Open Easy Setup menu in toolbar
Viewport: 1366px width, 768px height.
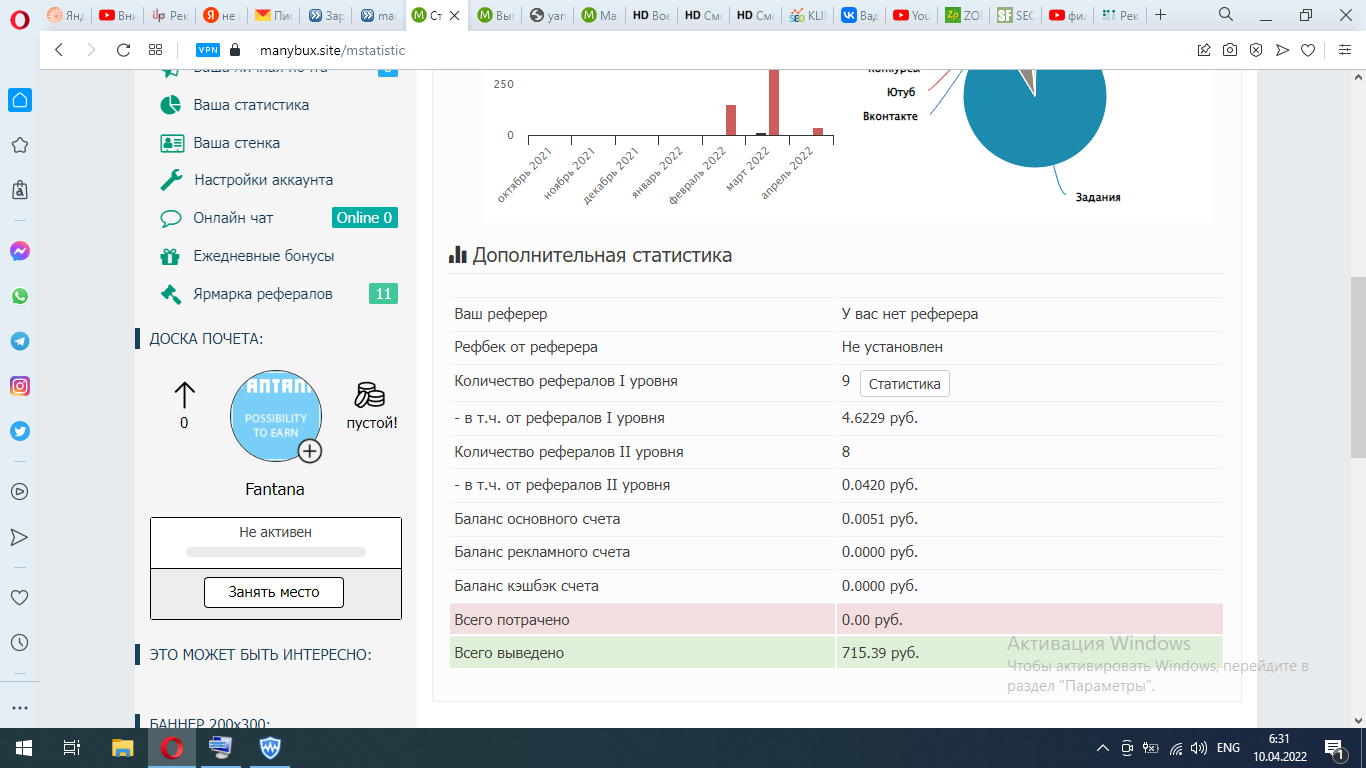tap(1344, 50)
